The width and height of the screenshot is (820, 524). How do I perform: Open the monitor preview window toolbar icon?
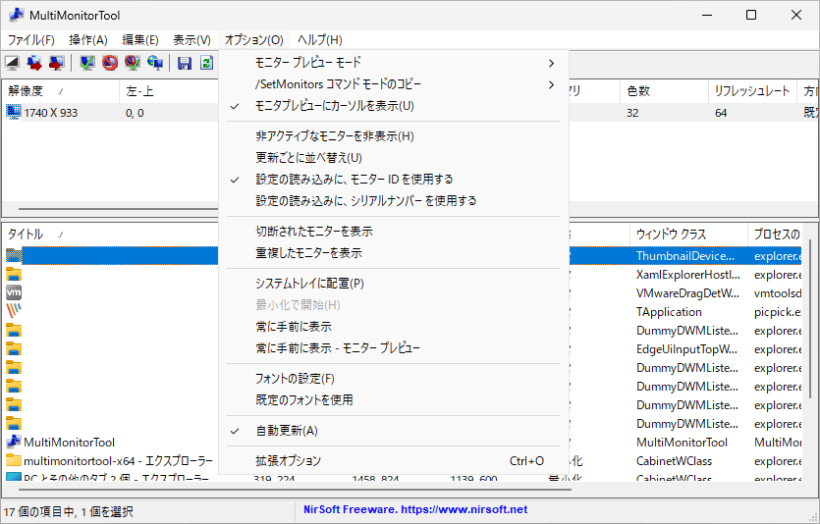coord(12,63)
